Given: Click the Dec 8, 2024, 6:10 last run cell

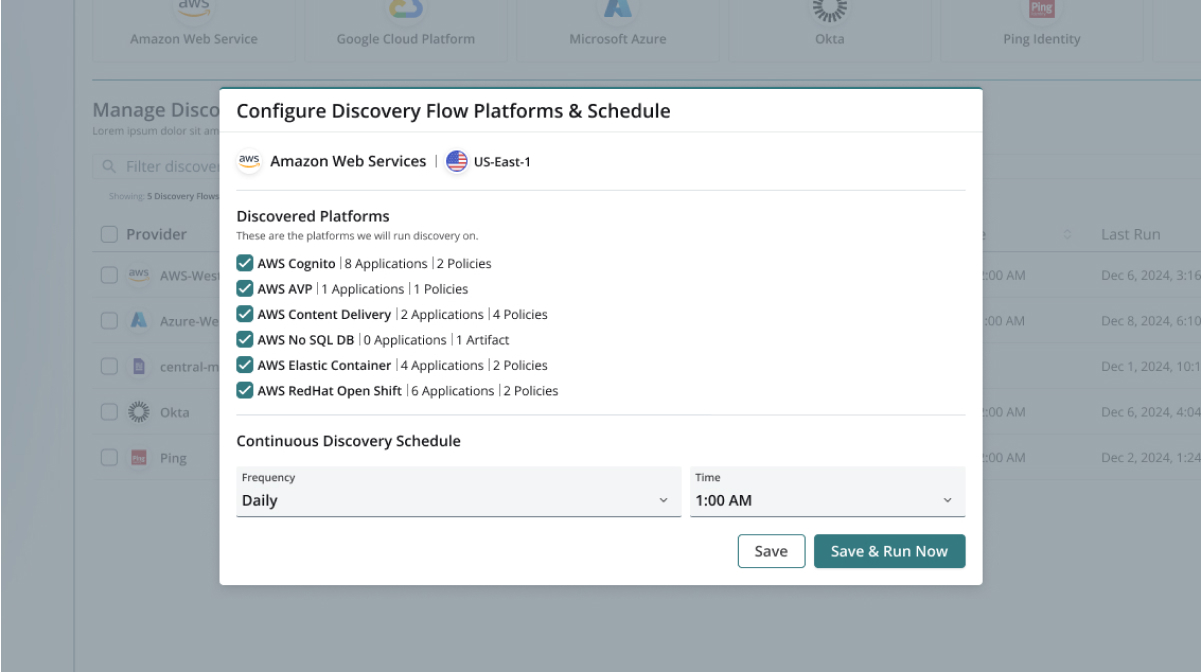Looking at the screenshot, I should click(x=1150, y=321).
